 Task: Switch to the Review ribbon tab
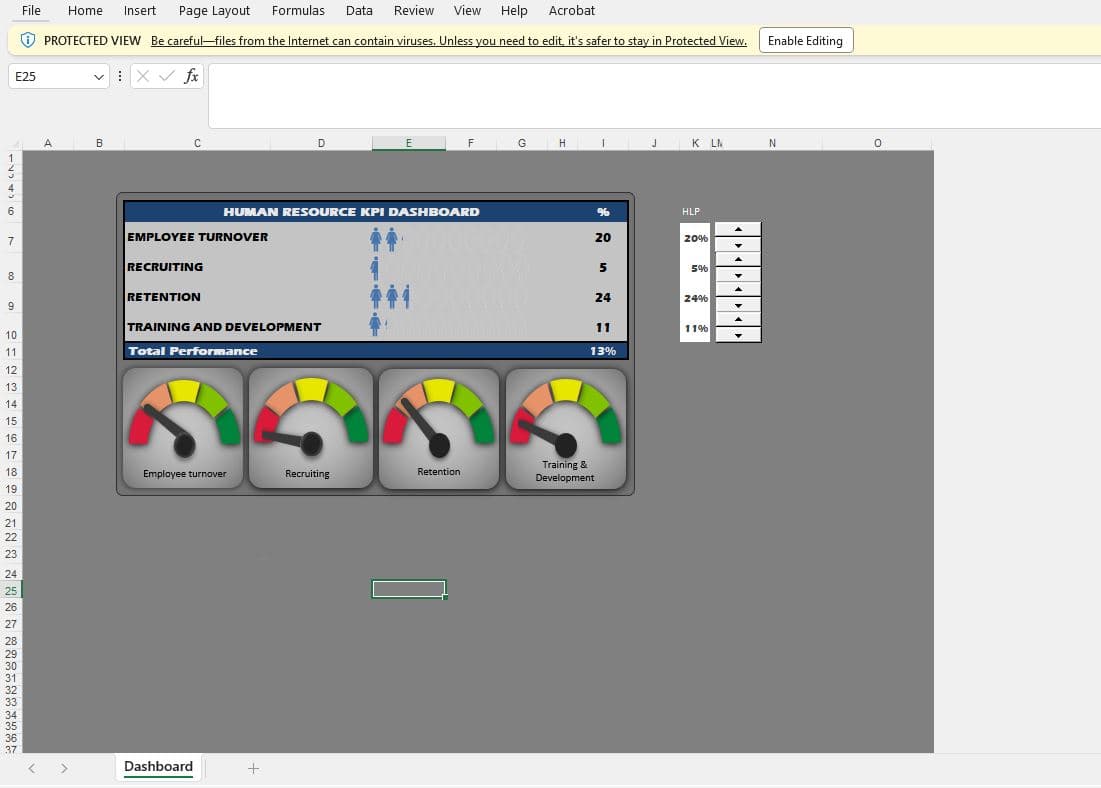[414, 11]
